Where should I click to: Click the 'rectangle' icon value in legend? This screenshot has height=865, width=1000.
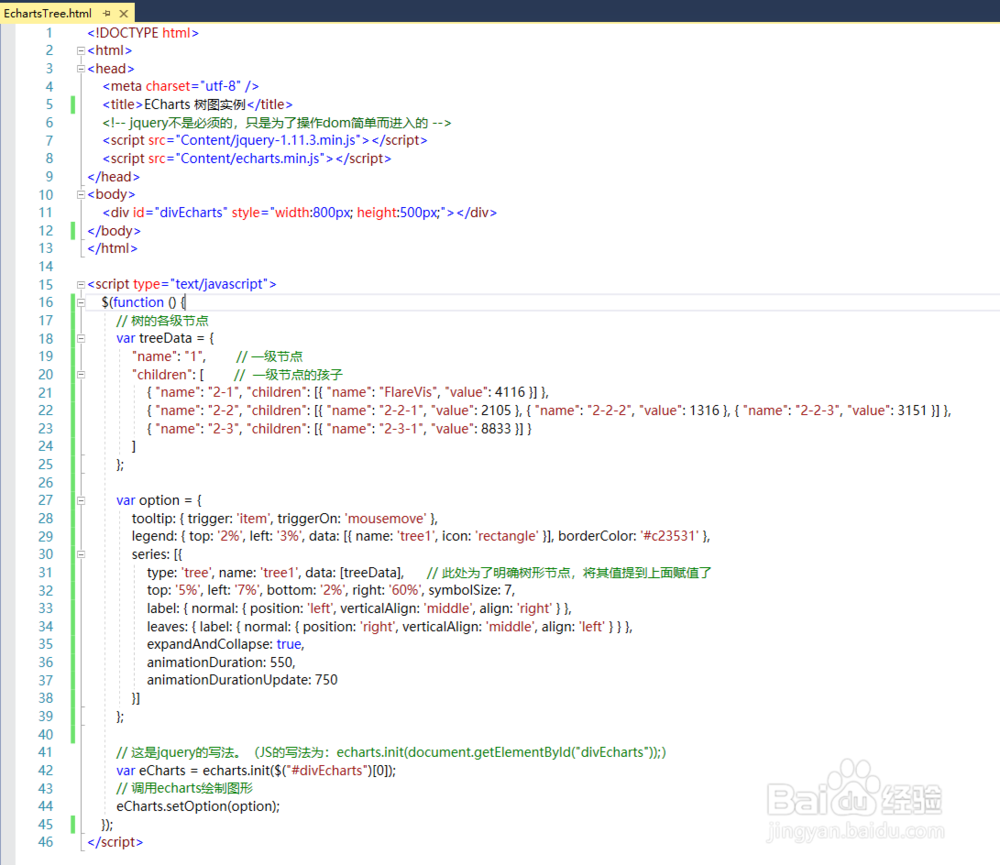click(508, 536)
